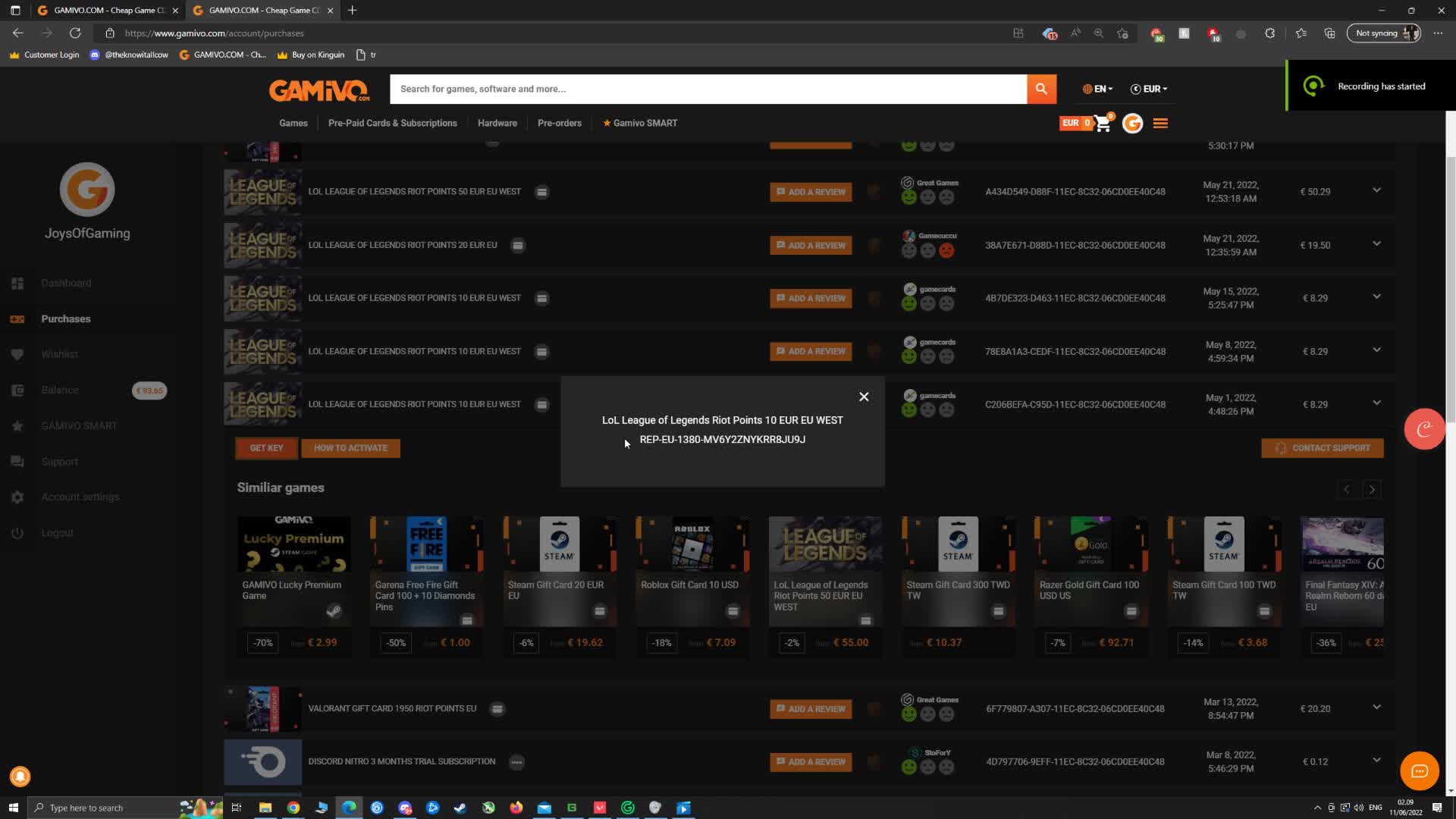Show next similar games with right arrow
Screen dimensions: 1456x819
[1371, 489]
